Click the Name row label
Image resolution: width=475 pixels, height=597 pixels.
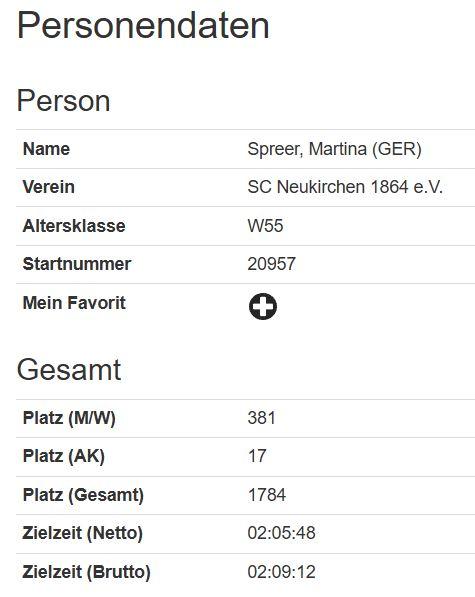(x=46, y=149)
